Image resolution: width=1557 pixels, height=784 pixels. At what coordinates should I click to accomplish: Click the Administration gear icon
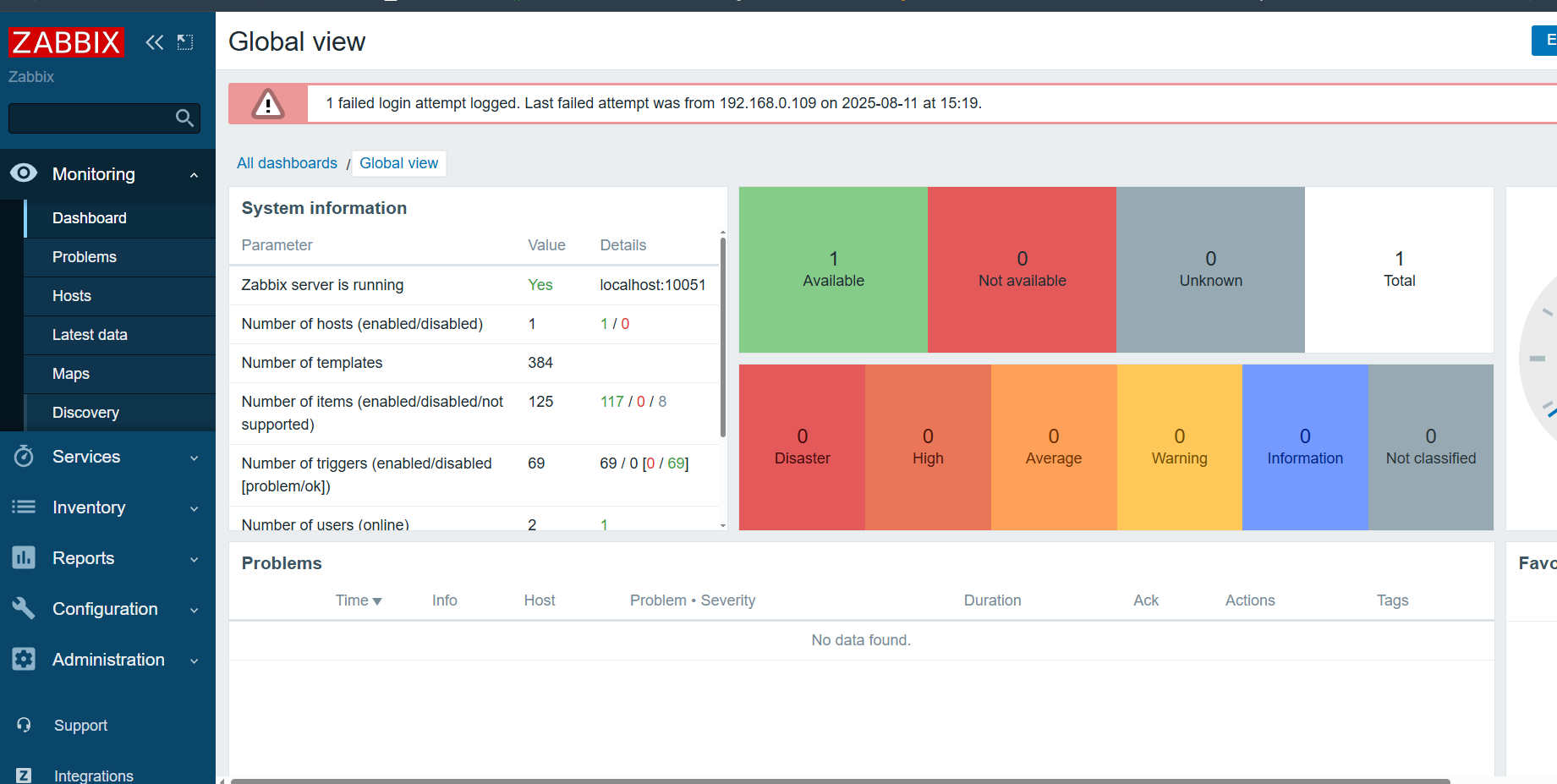click(24, 659)
